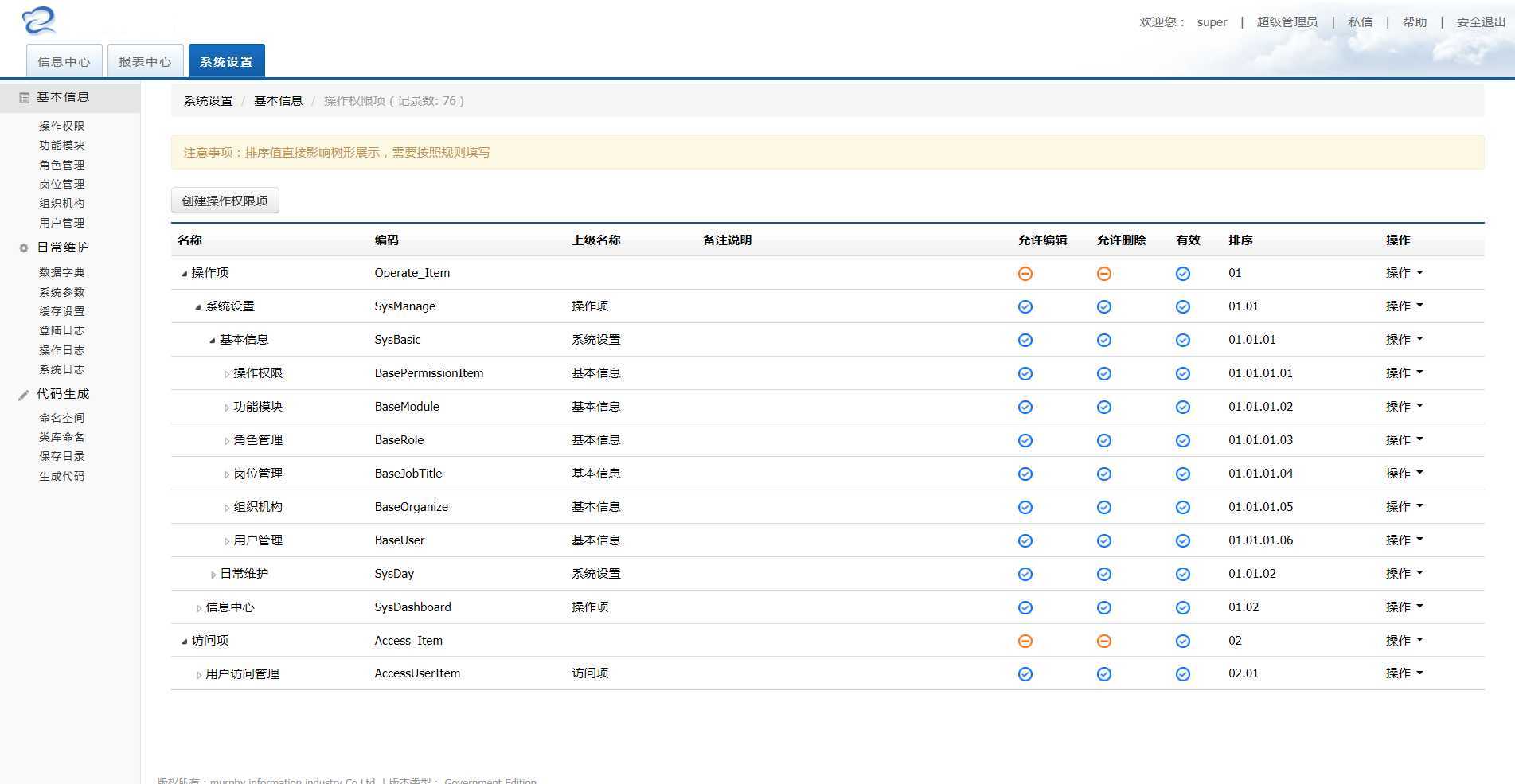Viewport: 1515px width, 784px height.
Task: Open the 私信 link
Action: coord(1360,22)
